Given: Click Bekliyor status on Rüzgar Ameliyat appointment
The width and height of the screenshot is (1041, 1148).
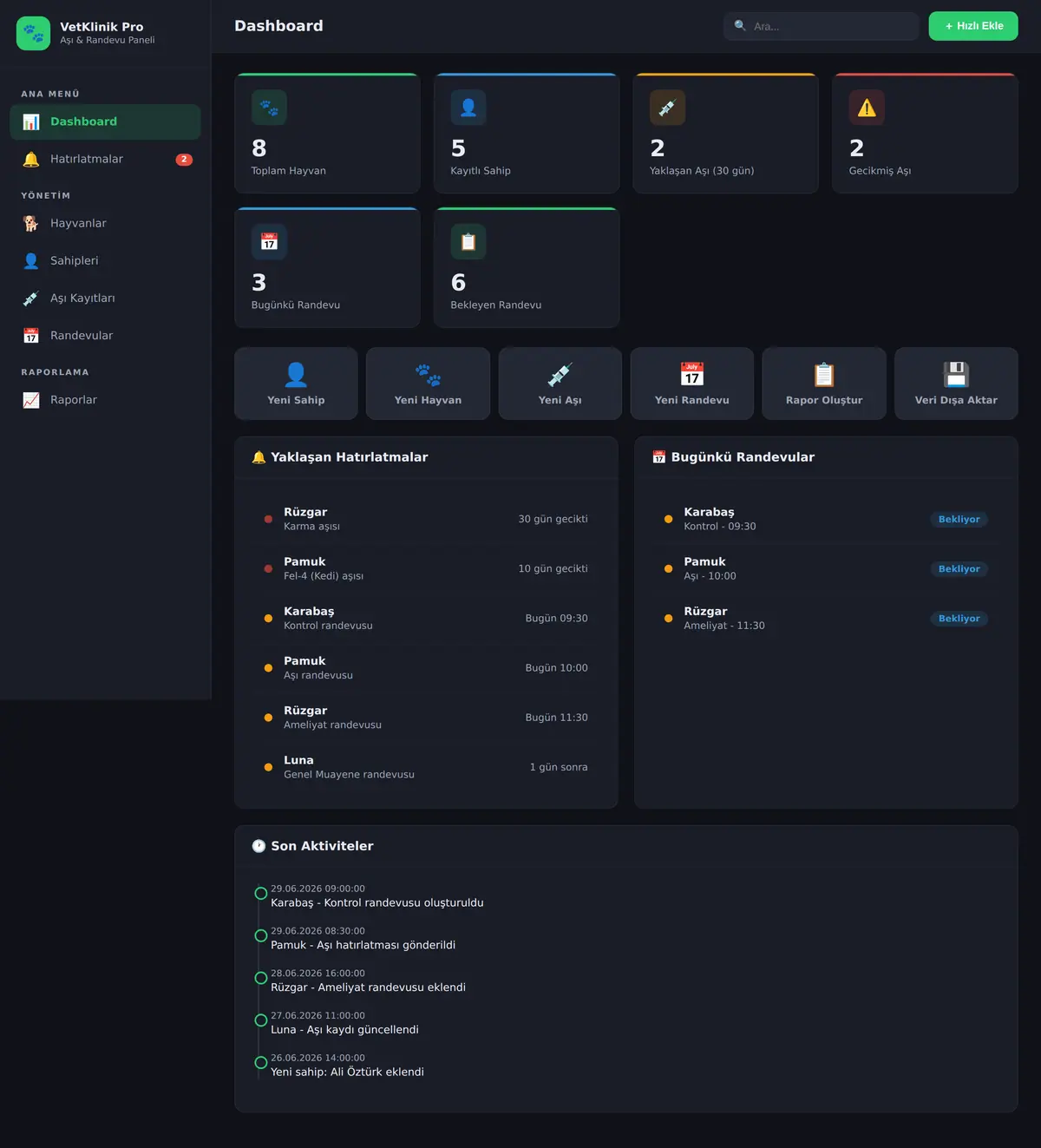Looking at the screenshot, I should tap(959, 619).
